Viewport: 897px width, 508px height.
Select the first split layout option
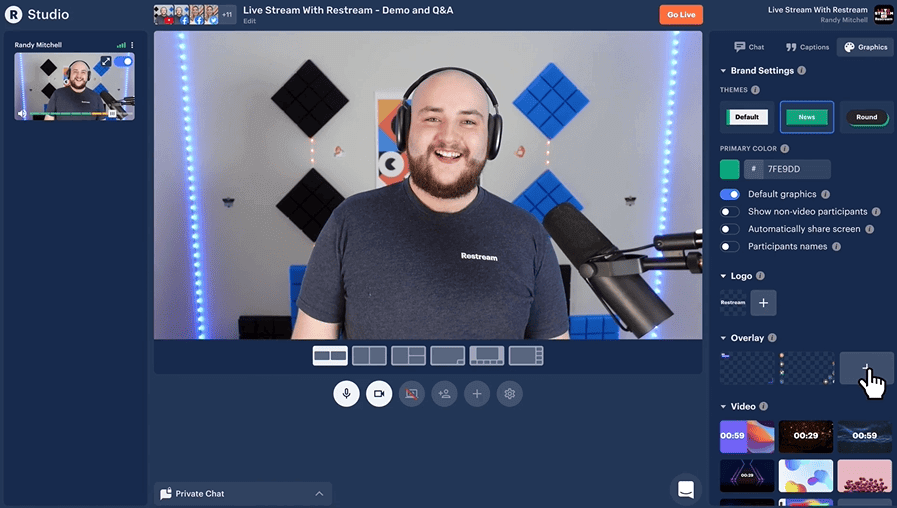coord(330,356)
